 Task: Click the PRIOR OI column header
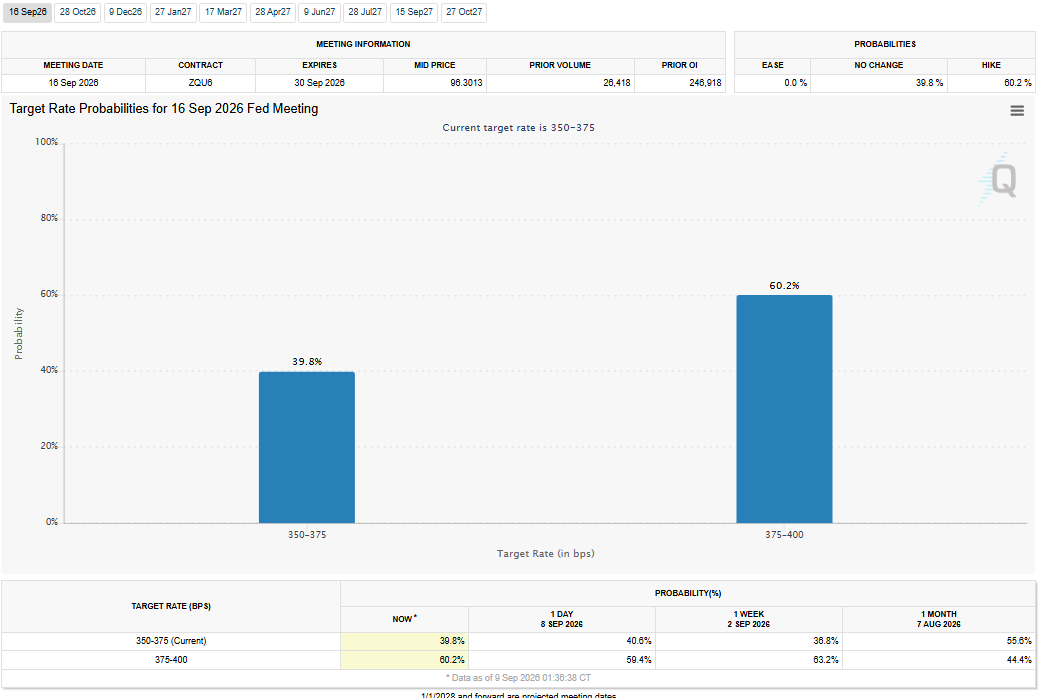point(679,66)
